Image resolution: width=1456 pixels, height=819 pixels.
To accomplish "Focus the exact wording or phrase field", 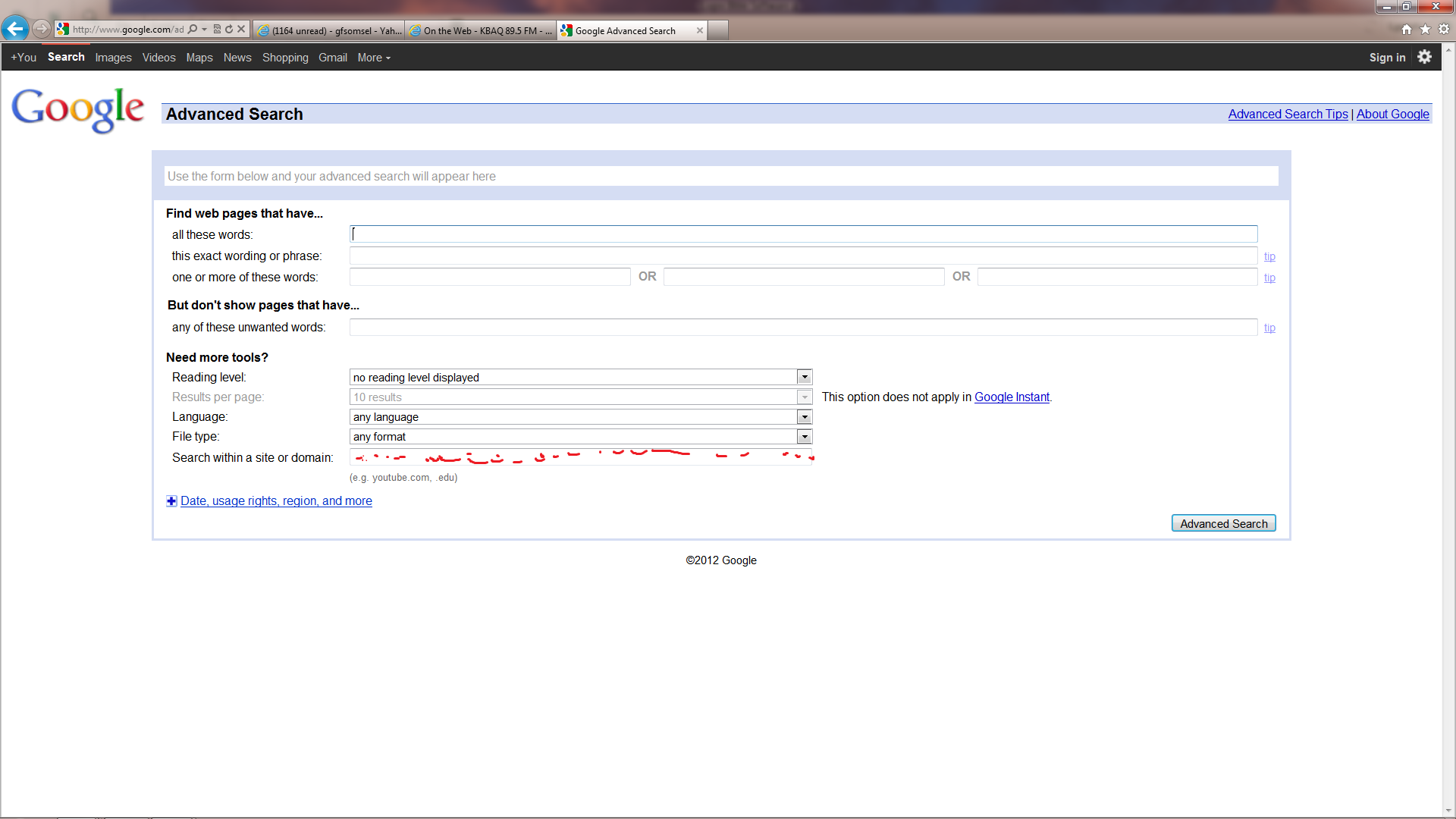I will tap(803, 256).
